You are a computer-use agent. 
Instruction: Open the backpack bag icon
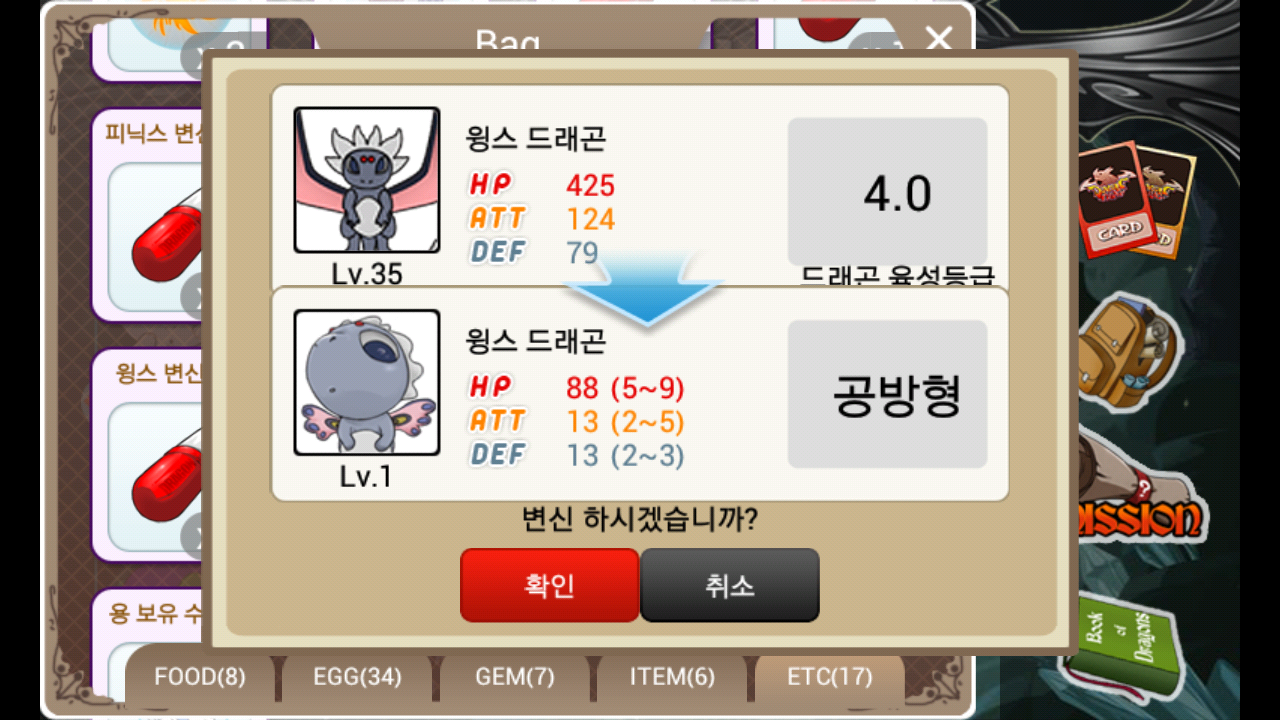coord(1131,352)
